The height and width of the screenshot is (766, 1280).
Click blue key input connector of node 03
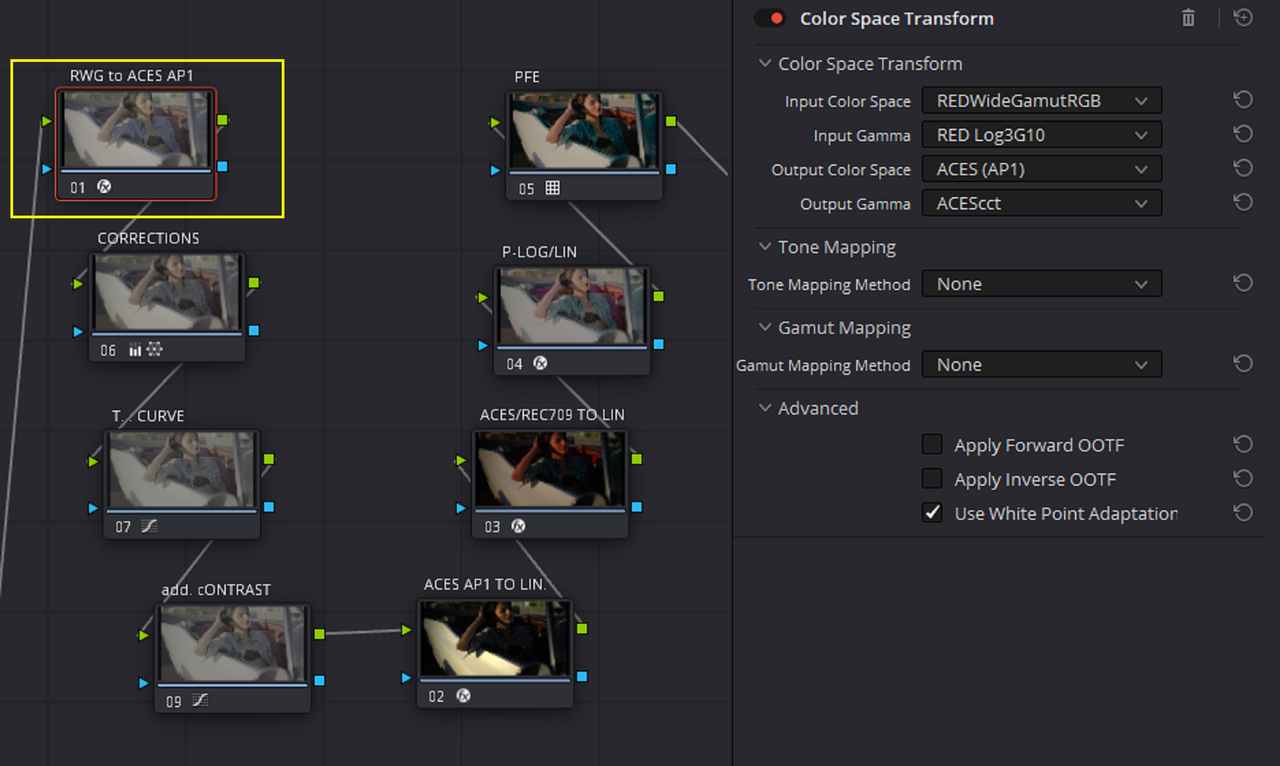[460, 508]
